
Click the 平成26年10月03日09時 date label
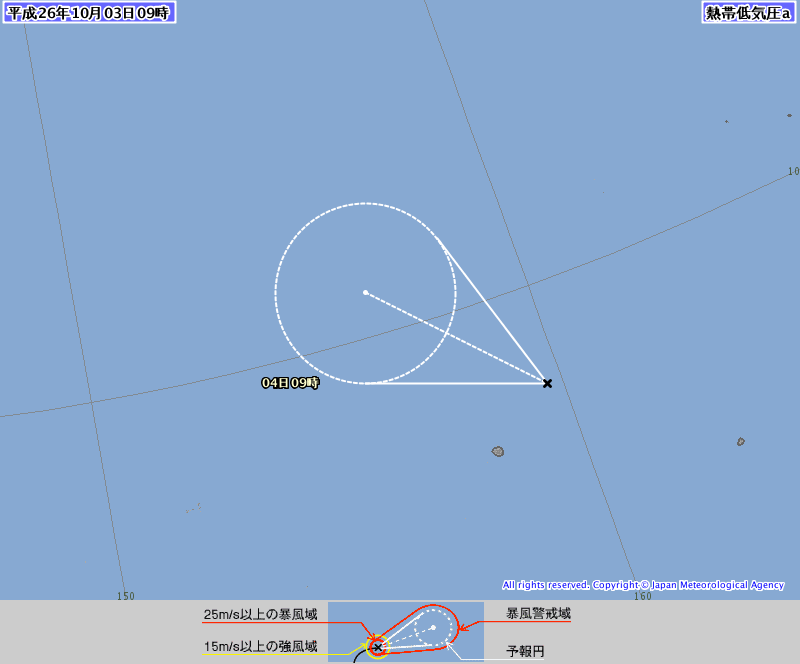[89, 13]
